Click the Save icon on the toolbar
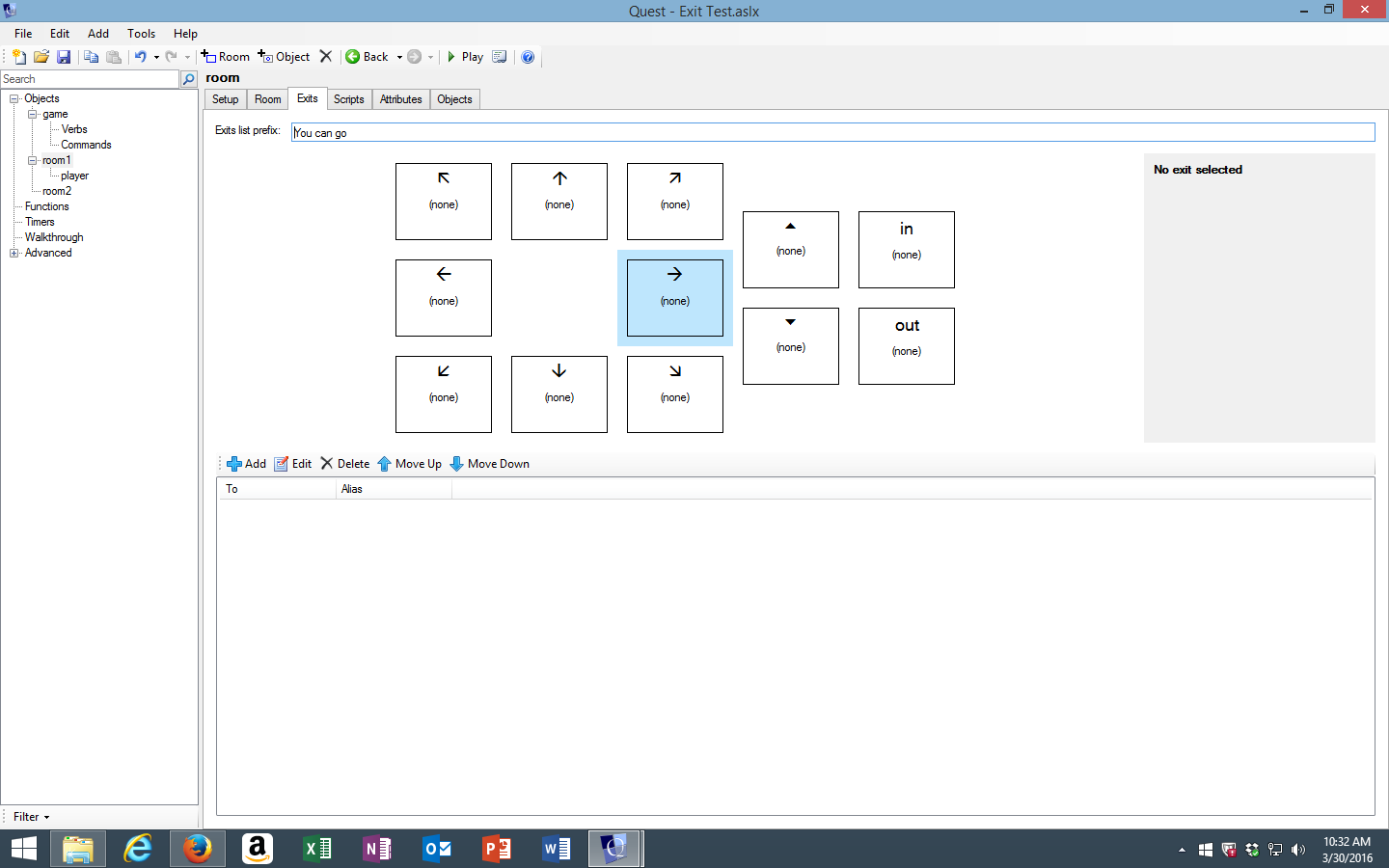1389x868 pixels. pos(64,56)
